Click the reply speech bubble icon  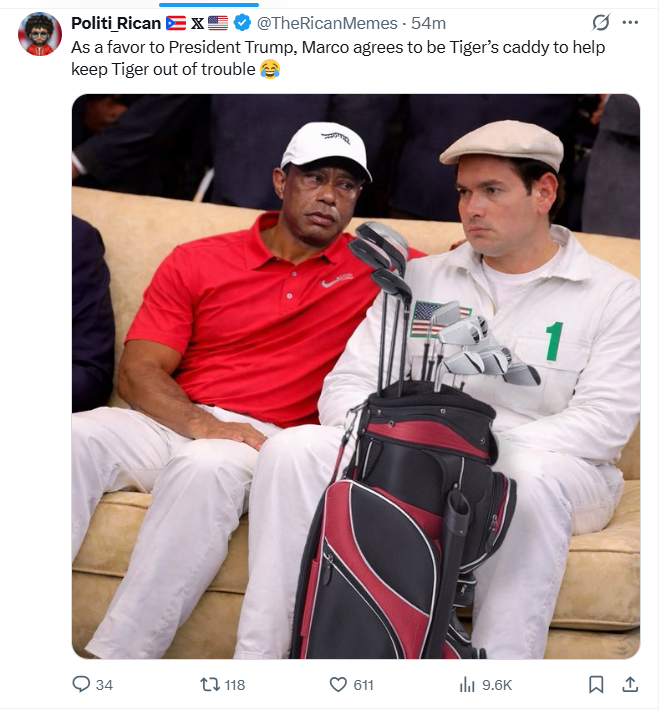81,684
